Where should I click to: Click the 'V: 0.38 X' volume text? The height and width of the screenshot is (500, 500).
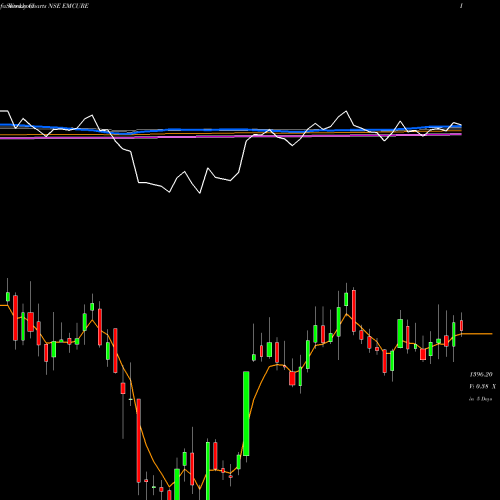coord(482,387)
